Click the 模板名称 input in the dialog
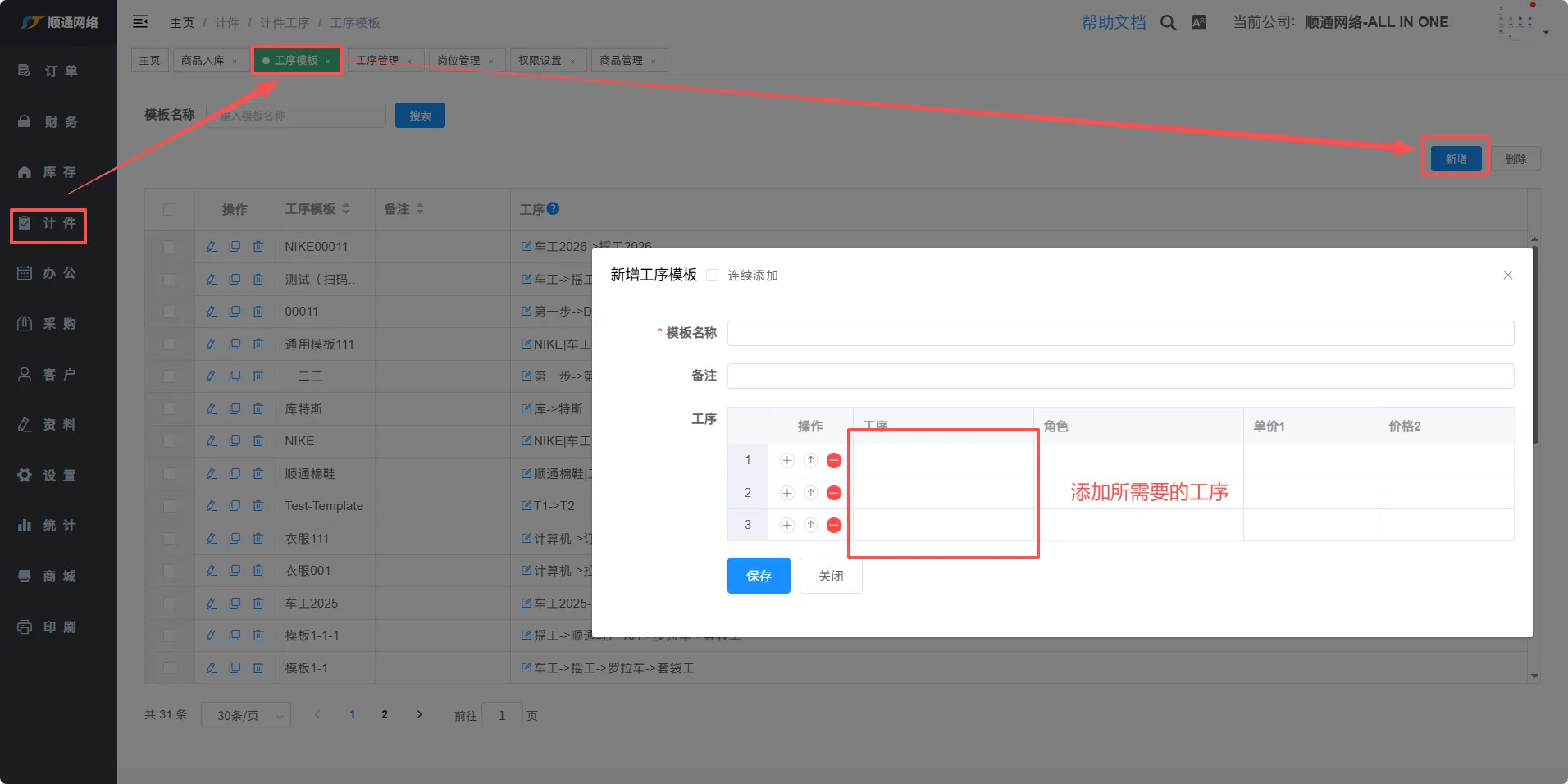 click(1119, 333)
